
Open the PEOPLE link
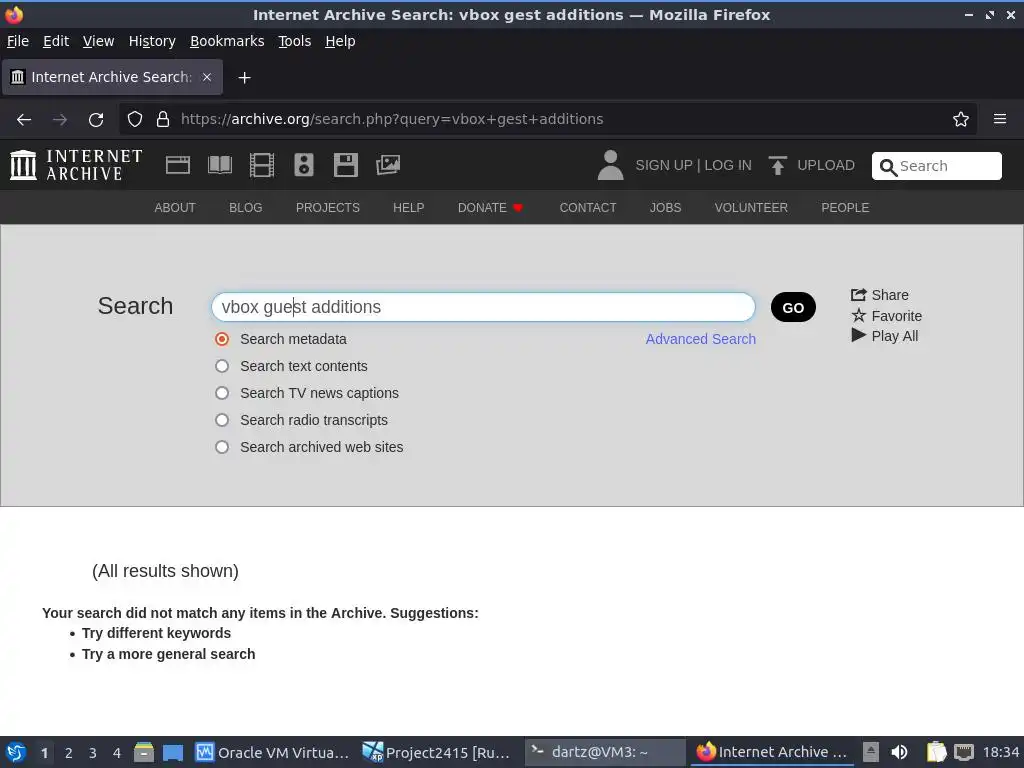click(845, 208)
